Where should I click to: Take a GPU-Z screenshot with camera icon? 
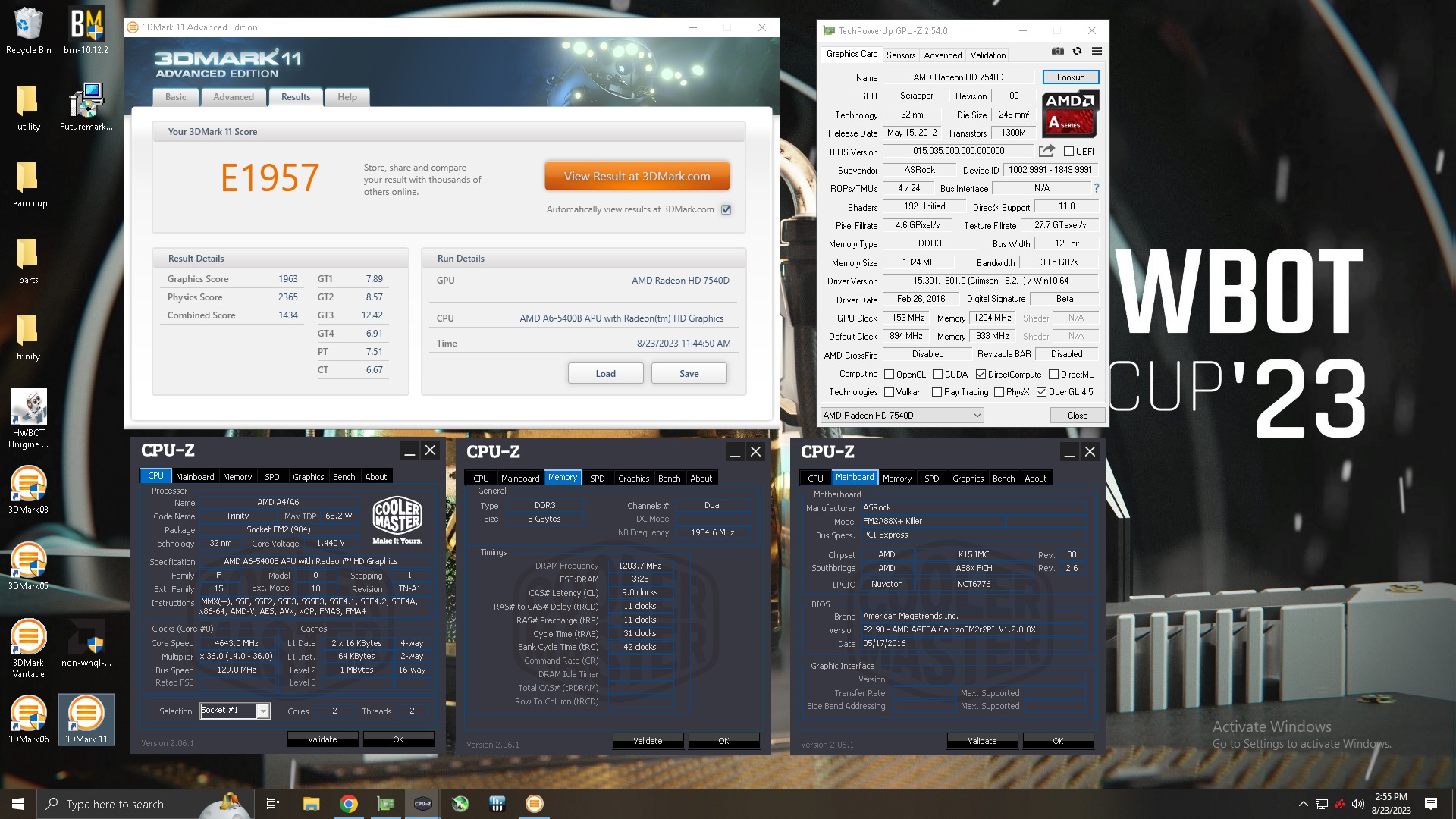[x=1058, y=52]
